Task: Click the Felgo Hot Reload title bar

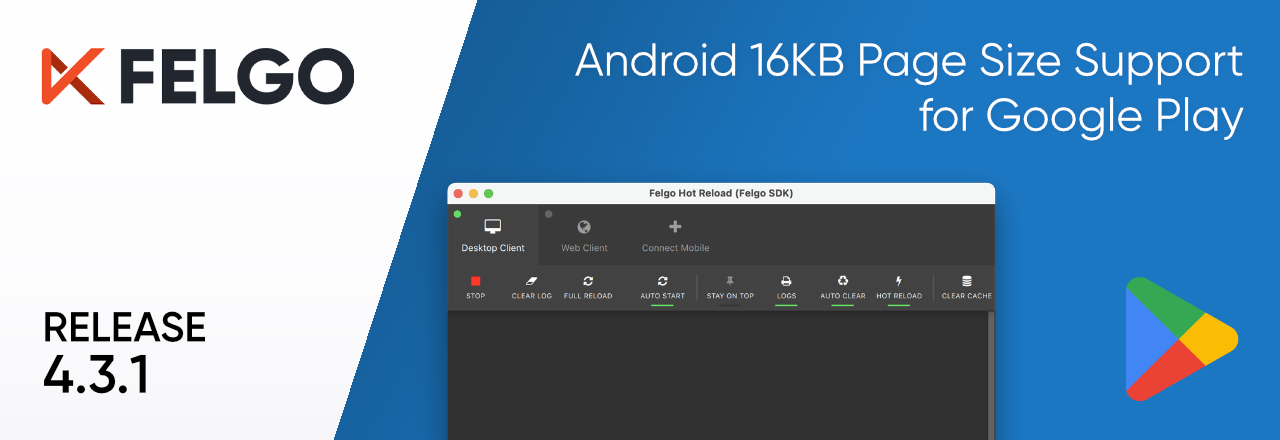Action: pyautogui.click(x=720, y=193)
